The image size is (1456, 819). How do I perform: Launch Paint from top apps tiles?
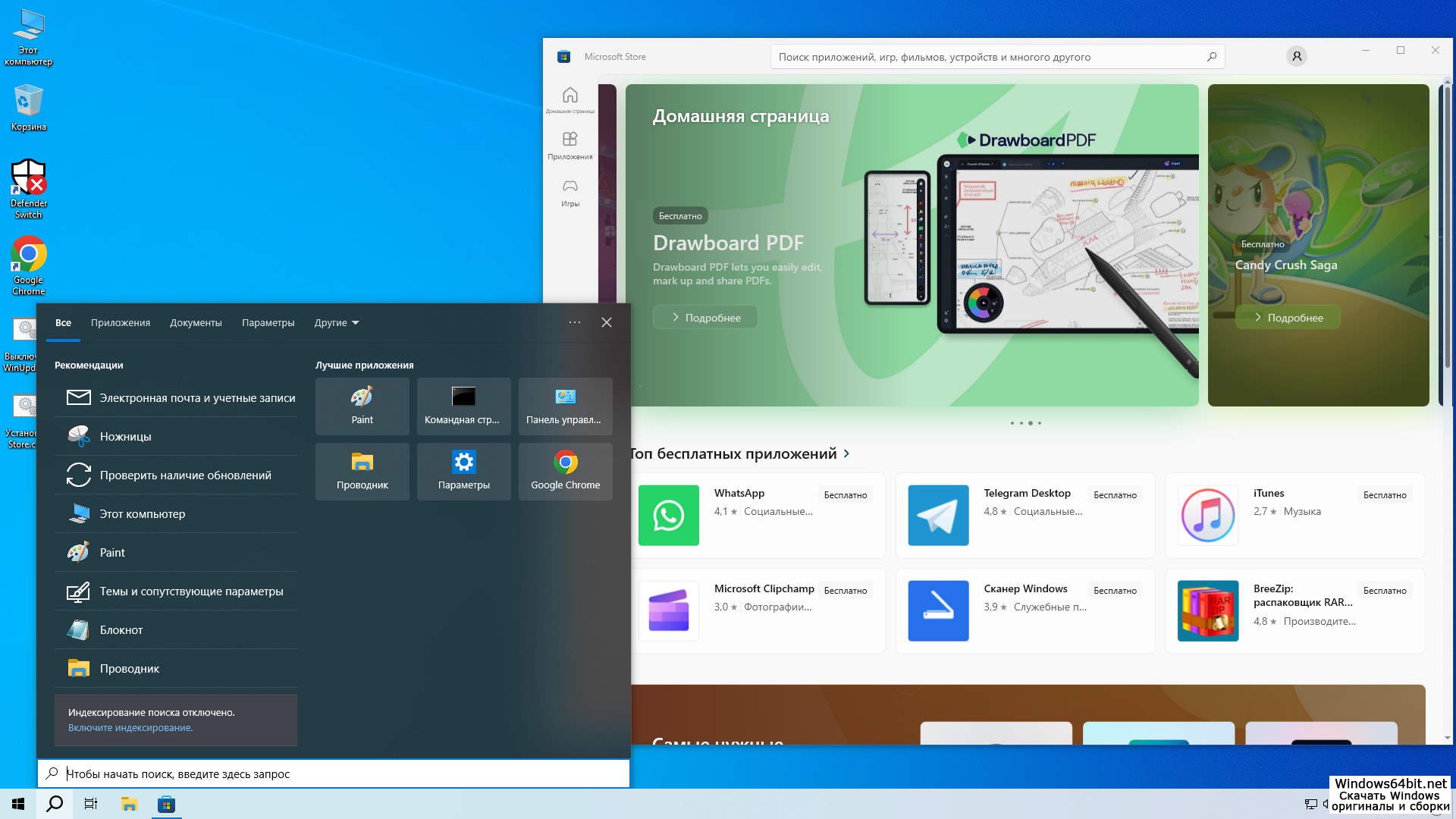(x=362, y=406)
